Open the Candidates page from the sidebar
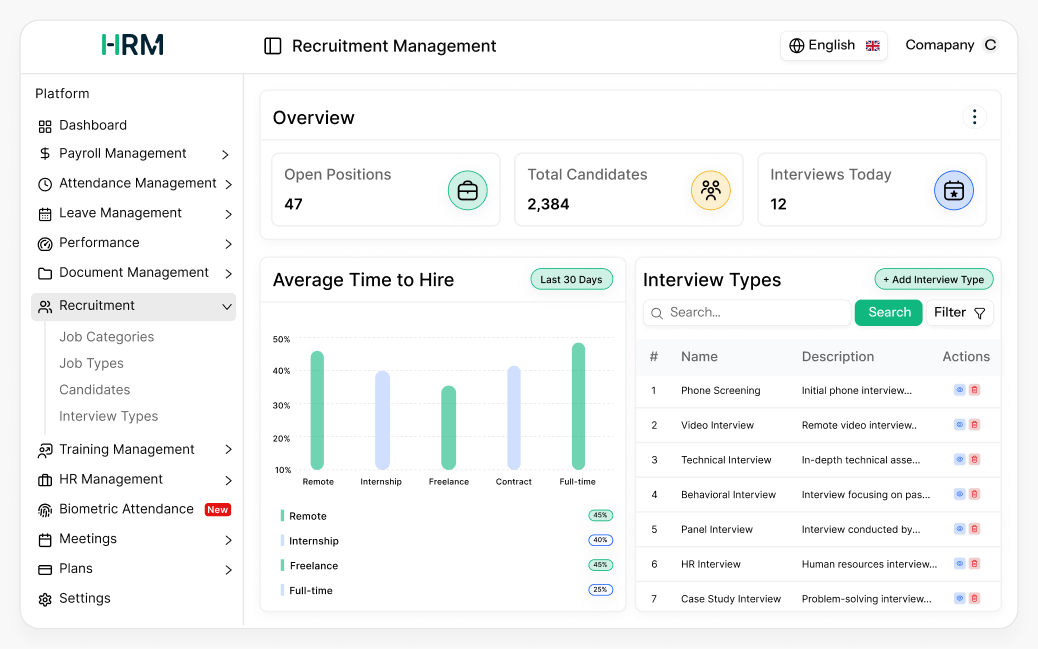Image resolution: width=1038 pixels, height=649 pixels. tap(92, 390)
